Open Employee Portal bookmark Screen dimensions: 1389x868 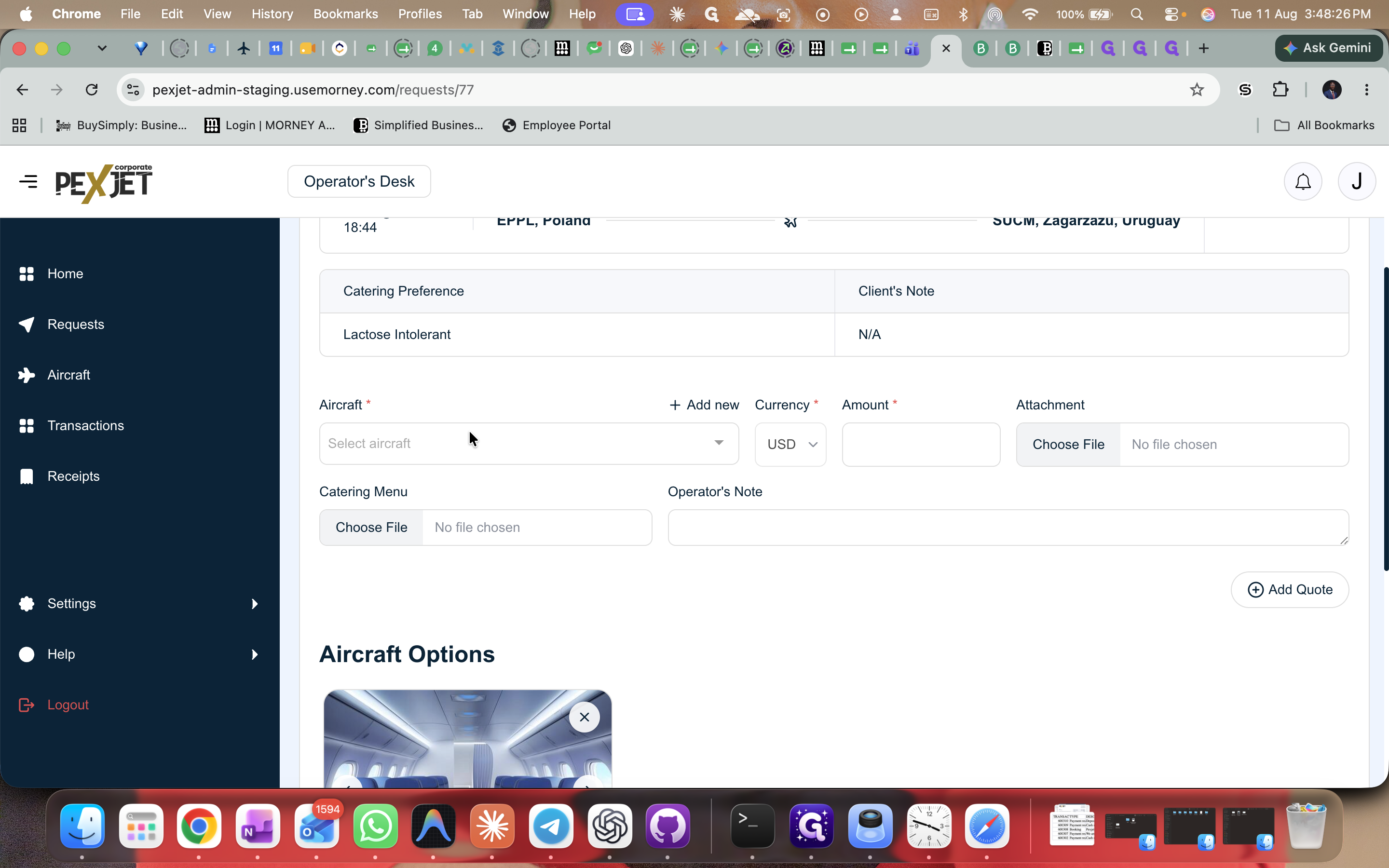(x=556, y=125)
